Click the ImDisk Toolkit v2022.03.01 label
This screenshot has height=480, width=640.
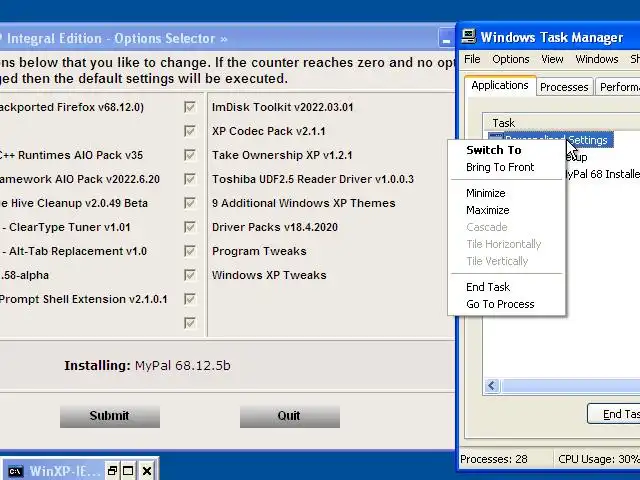(282, 107)
